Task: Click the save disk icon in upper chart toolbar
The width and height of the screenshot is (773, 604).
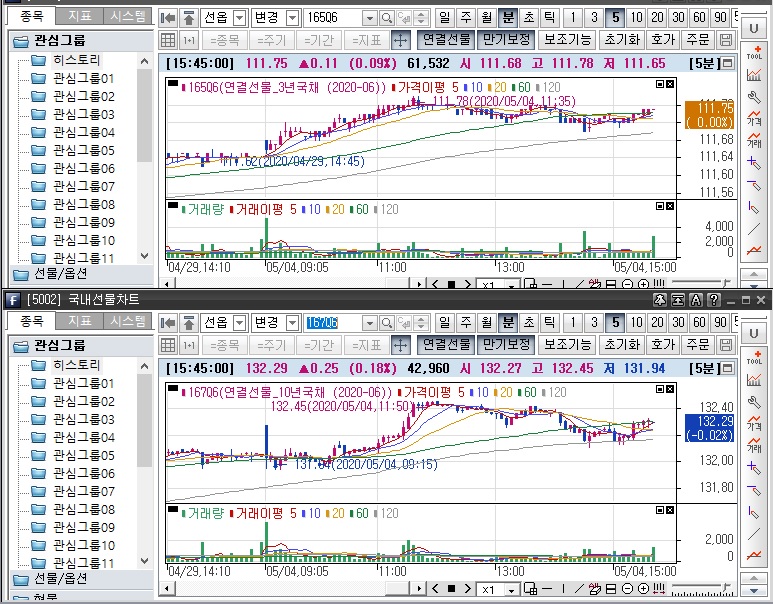Action: click(725, 40)
